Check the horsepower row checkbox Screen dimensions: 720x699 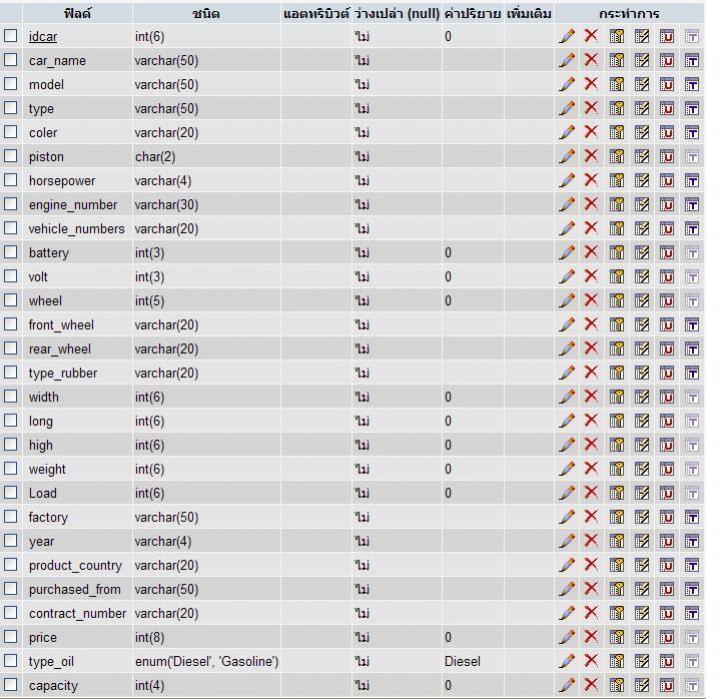point(11,180)
